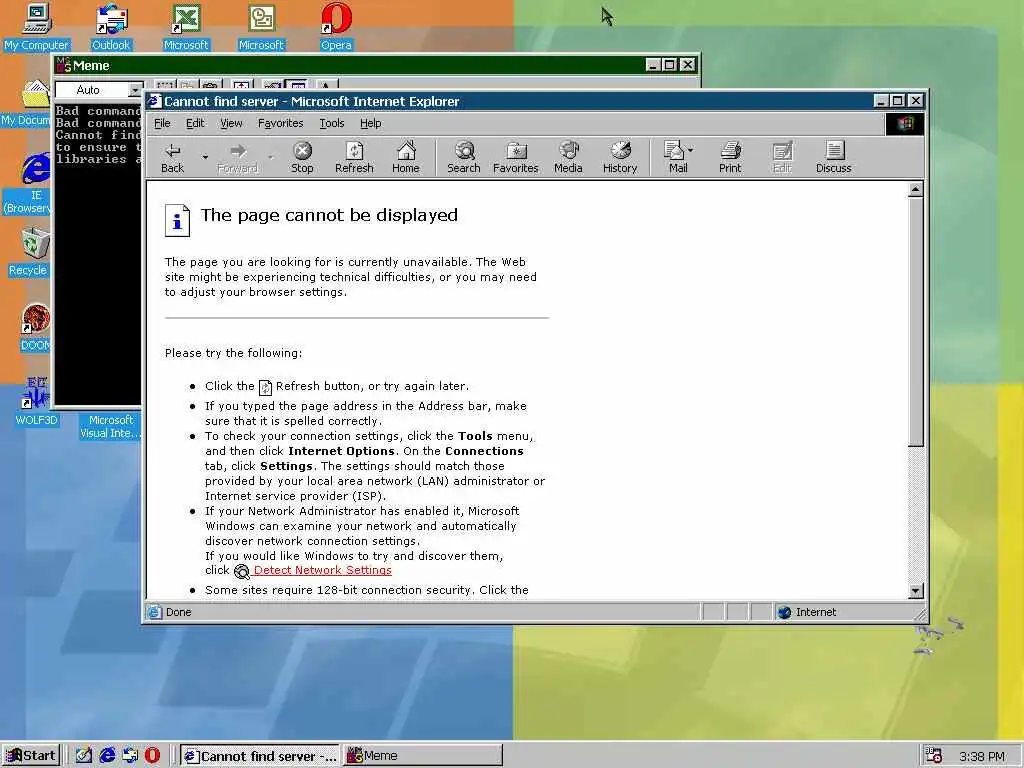
Task: Go to the Home page
Action: pos(406,157)
